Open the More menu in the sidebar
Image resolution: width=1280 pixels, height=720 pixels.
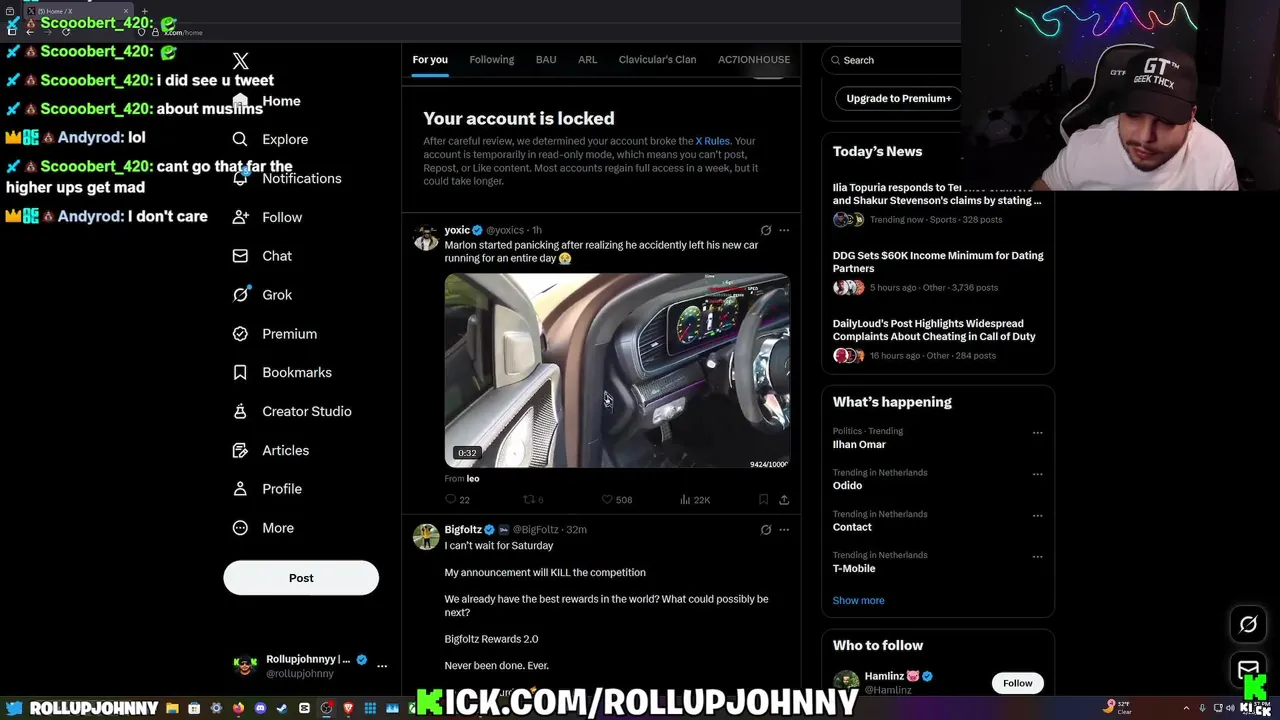point(263,528)
